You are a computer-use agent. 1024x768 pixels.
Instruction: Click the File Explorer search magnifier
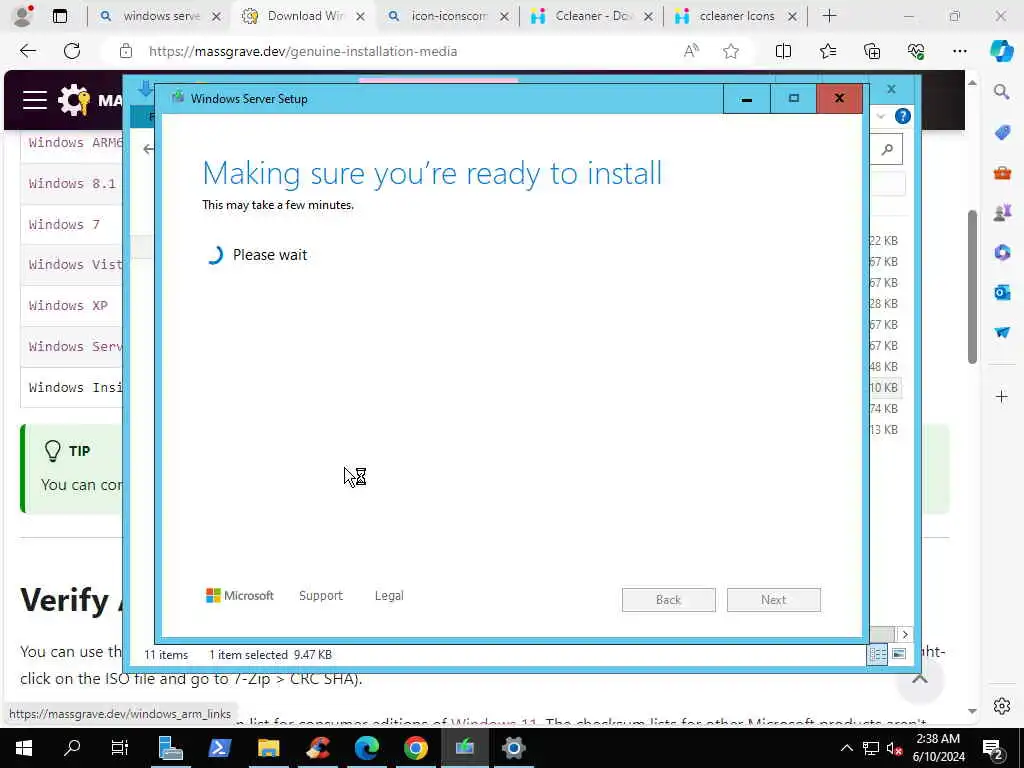click(x=887, y=150)
